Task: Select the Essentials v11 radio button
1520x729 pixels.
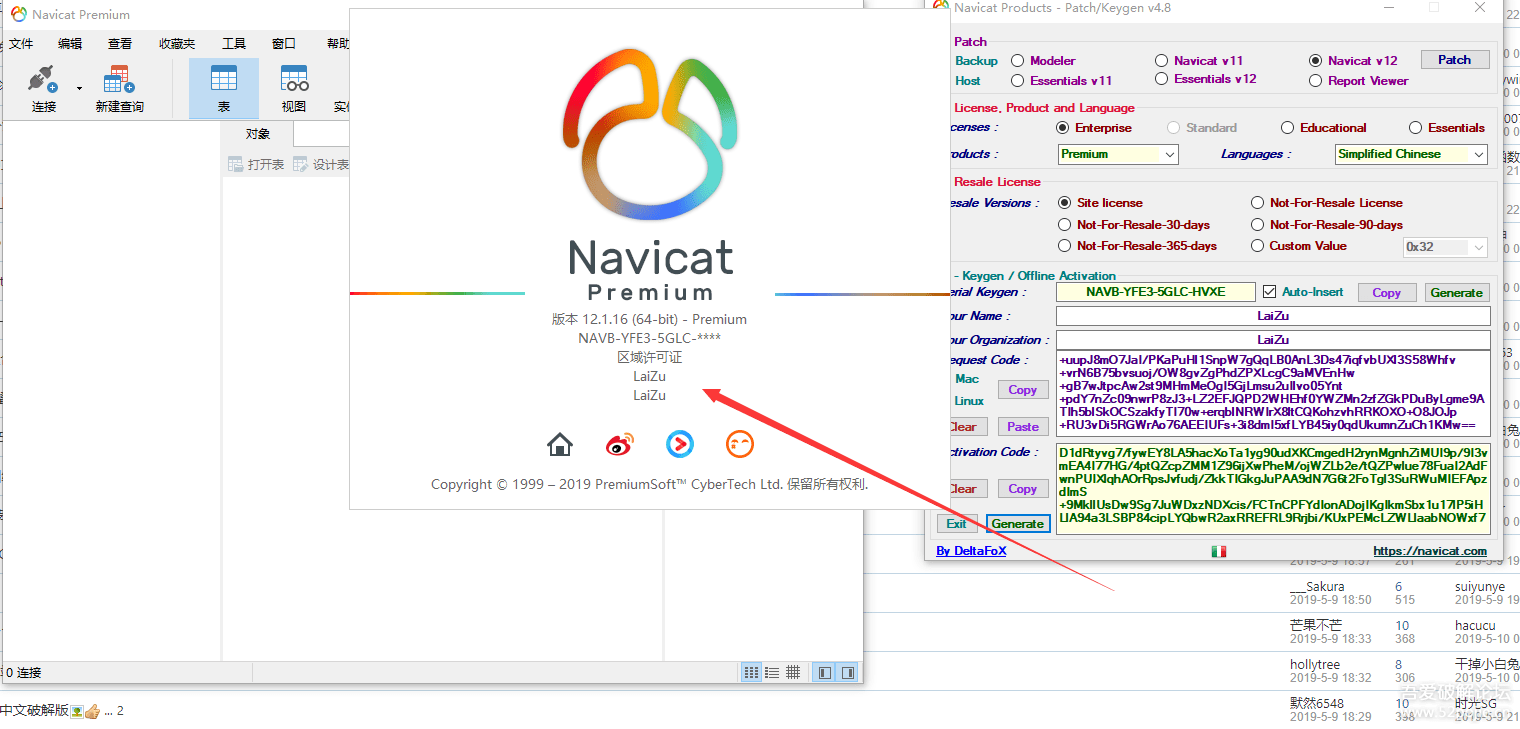Action: pos(1018,81)
